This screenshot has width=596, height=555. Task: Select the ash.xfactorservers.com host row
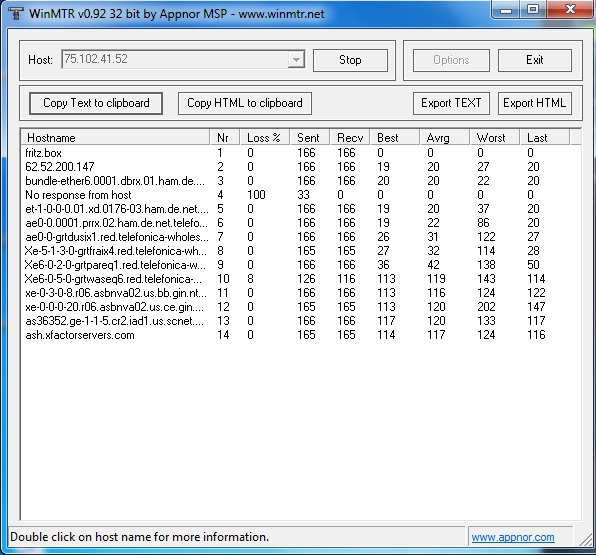(x=301, y=335)
